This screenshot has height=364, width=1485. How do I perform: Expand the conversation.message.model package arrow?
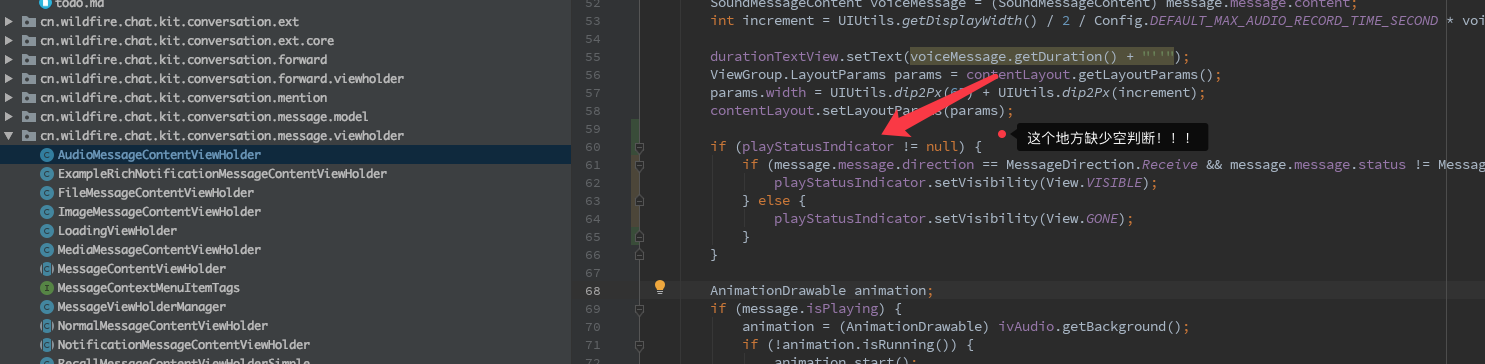pos(9,117)
